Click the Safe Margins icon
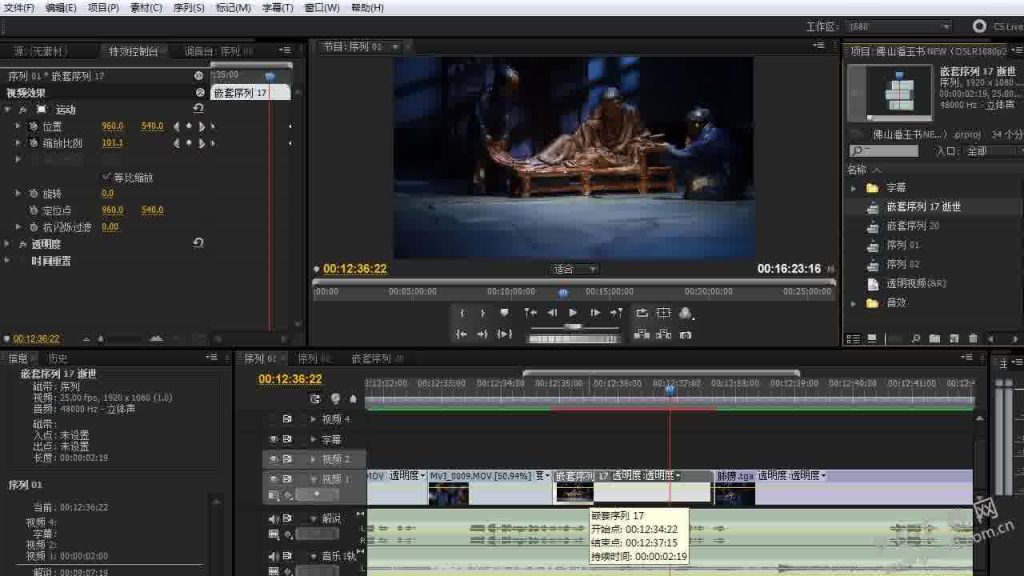The image size is (1024, 576). click(663, 313)
